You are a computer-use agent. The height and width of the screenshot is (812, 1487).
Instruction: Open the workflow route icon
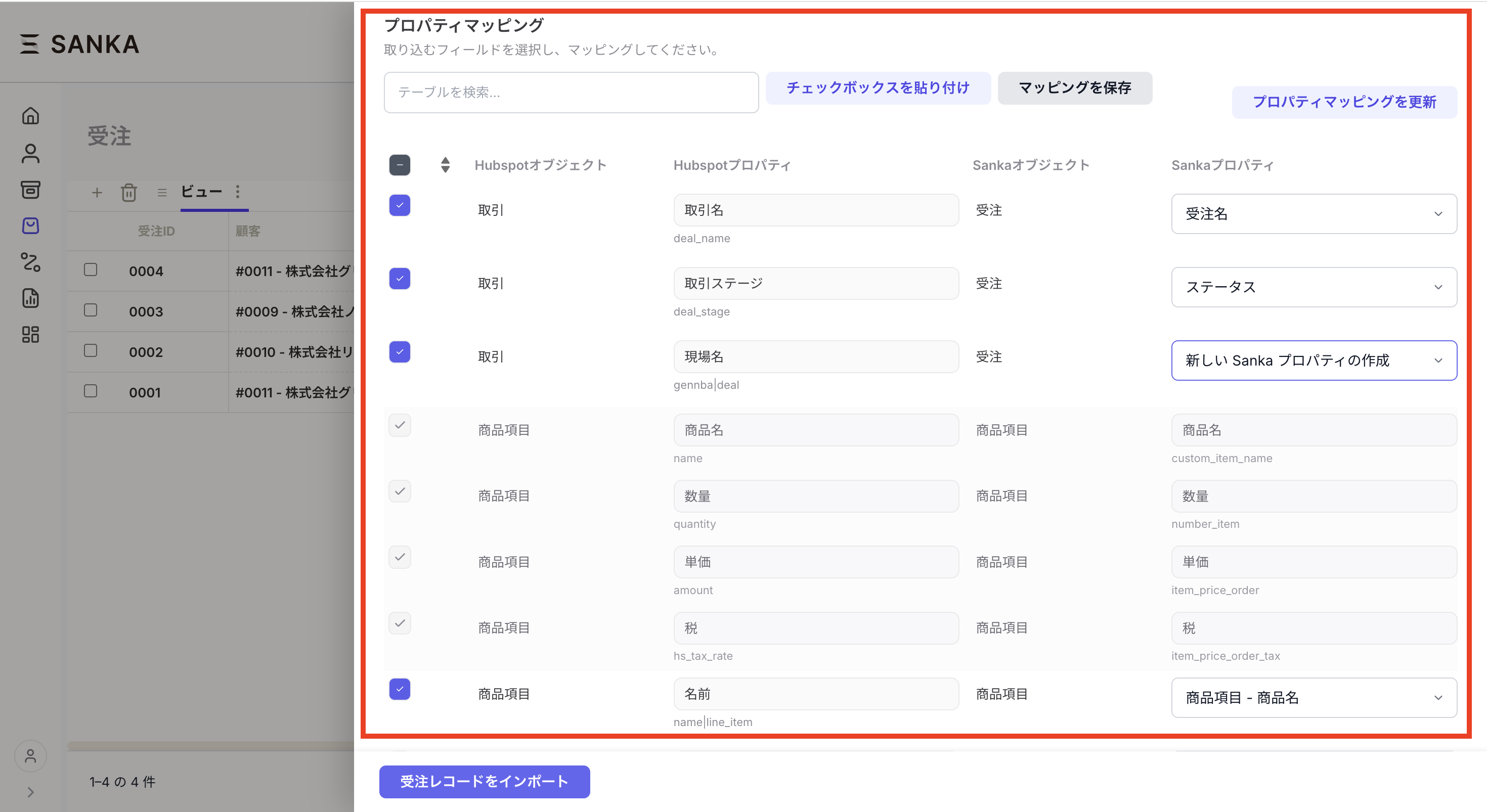30,262
